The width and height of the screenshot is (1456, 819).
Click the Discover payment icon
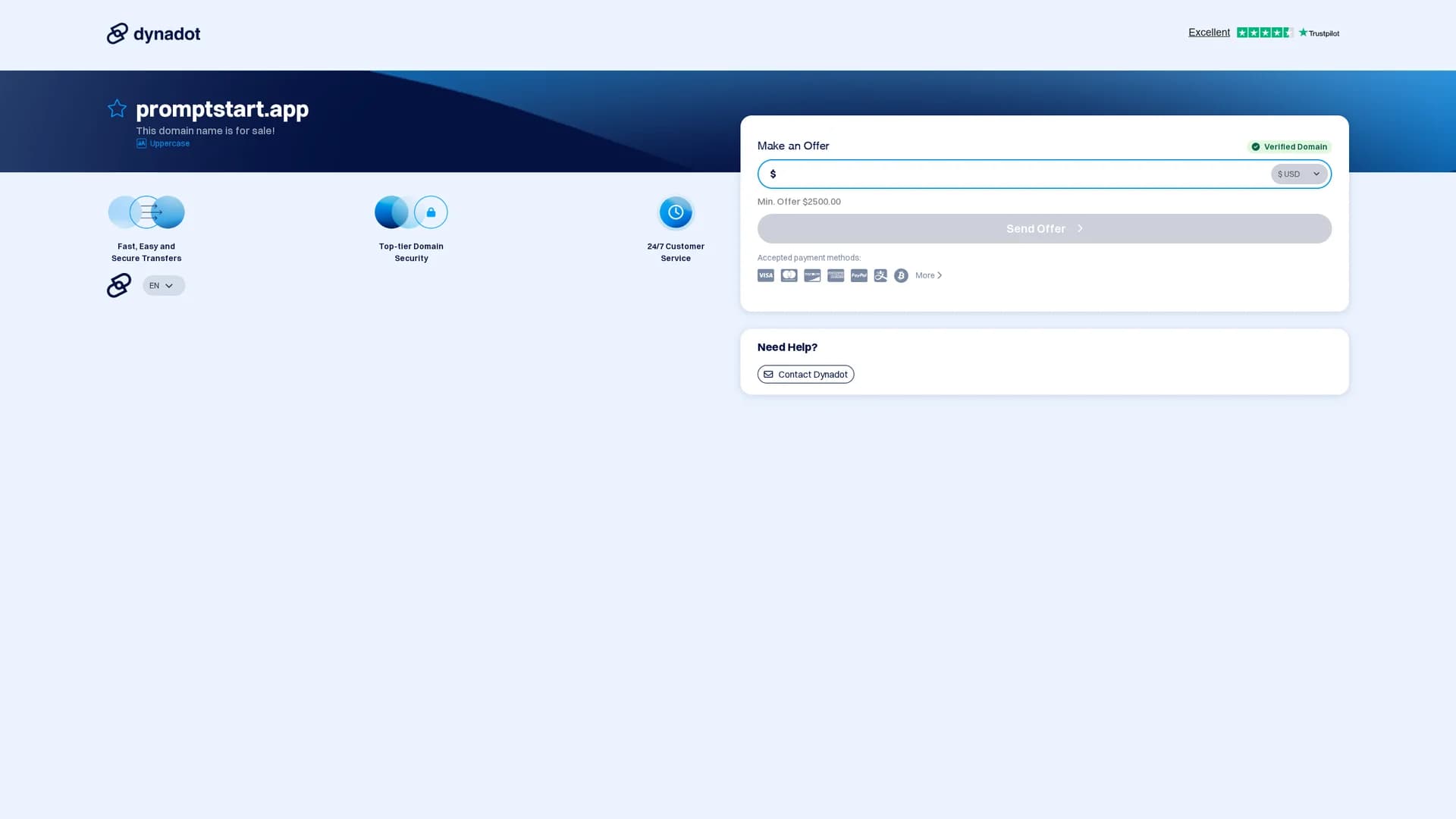coord(812,275)
